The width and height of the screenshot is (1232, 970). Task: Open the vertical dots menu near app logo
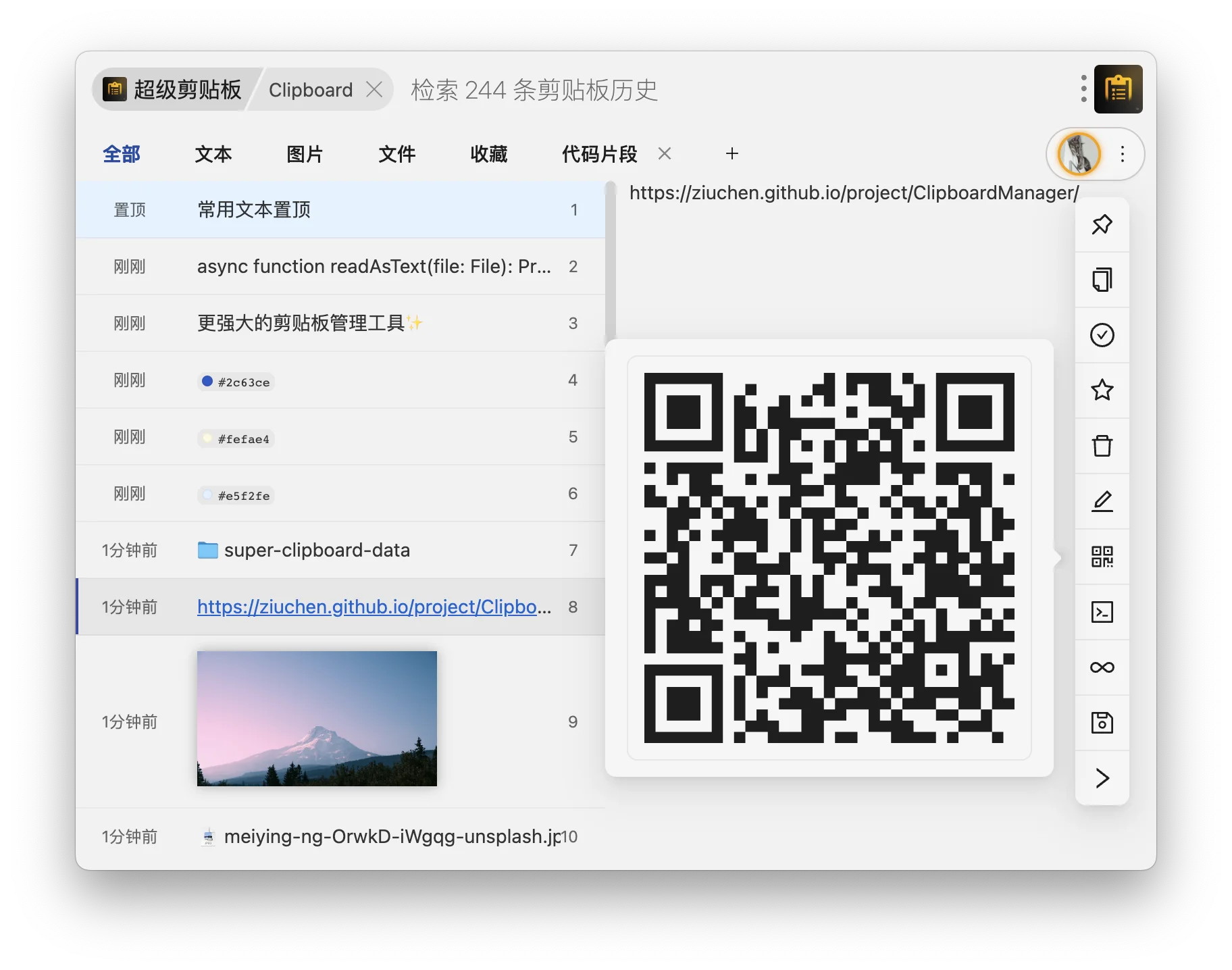coord(1083,89)
